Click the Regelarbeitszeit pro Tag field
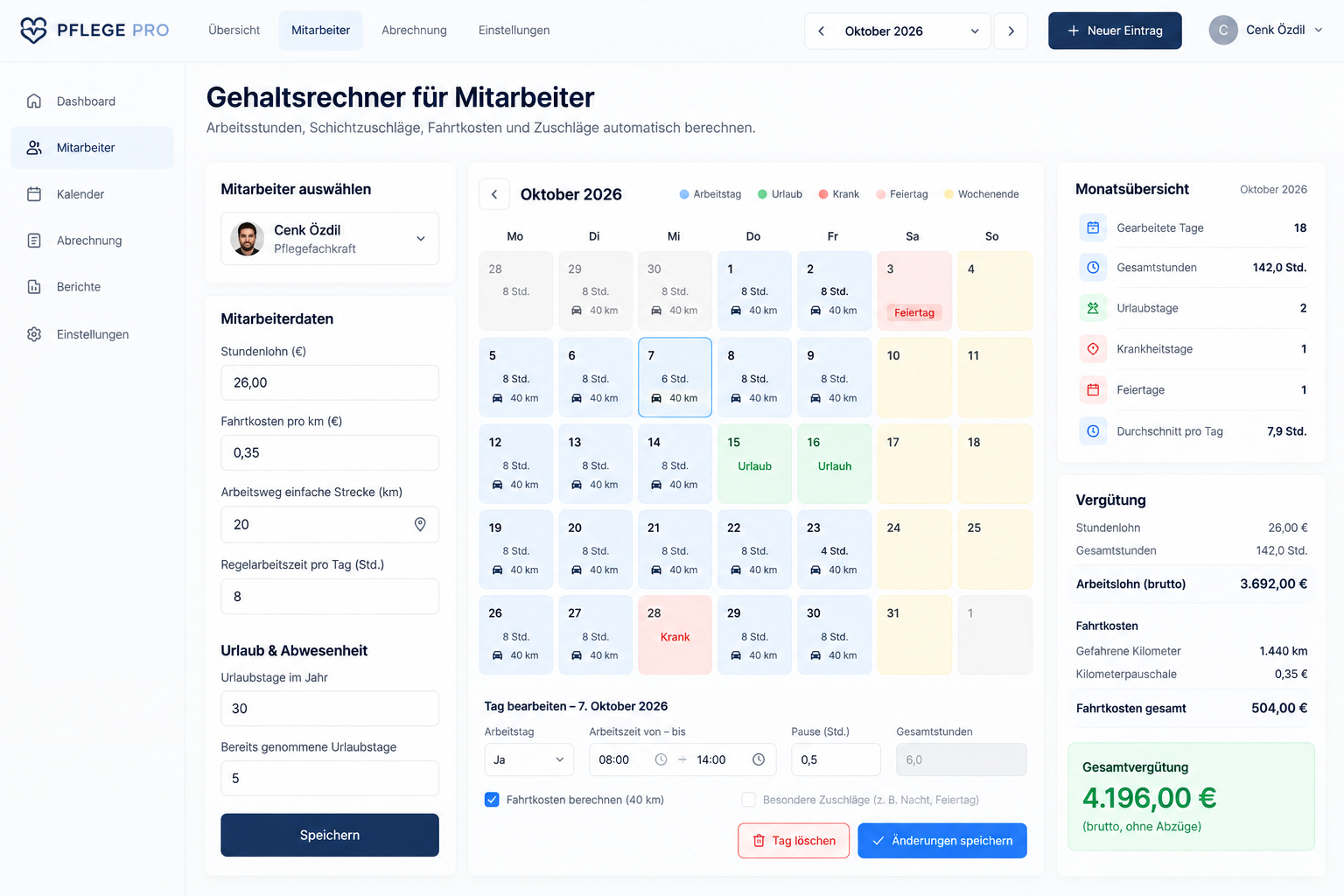 [330, 596]
